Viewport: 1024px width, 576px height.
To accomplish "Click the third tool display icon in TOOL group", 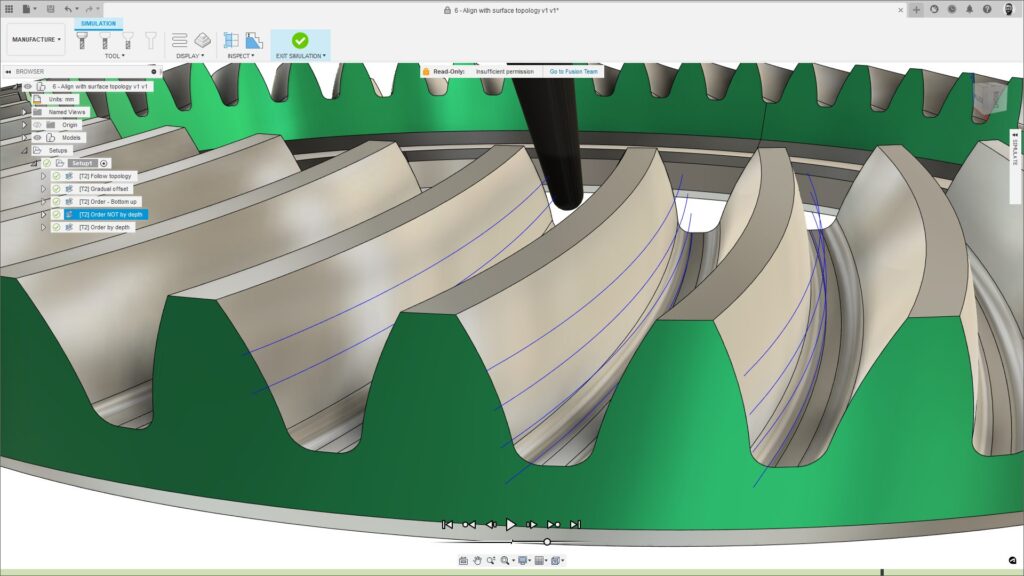I will pyautogui.click(x=128, y=40).
